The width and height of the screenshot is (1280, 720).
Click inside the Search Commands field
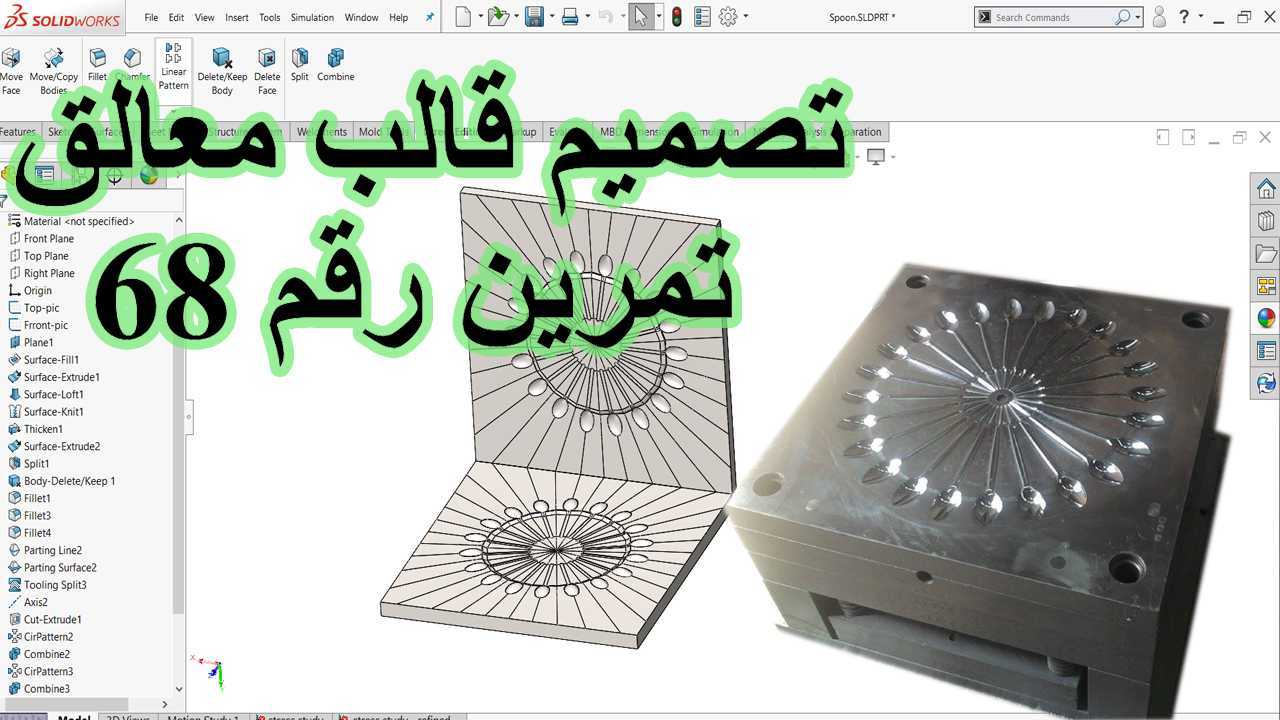coord(1053,17)
